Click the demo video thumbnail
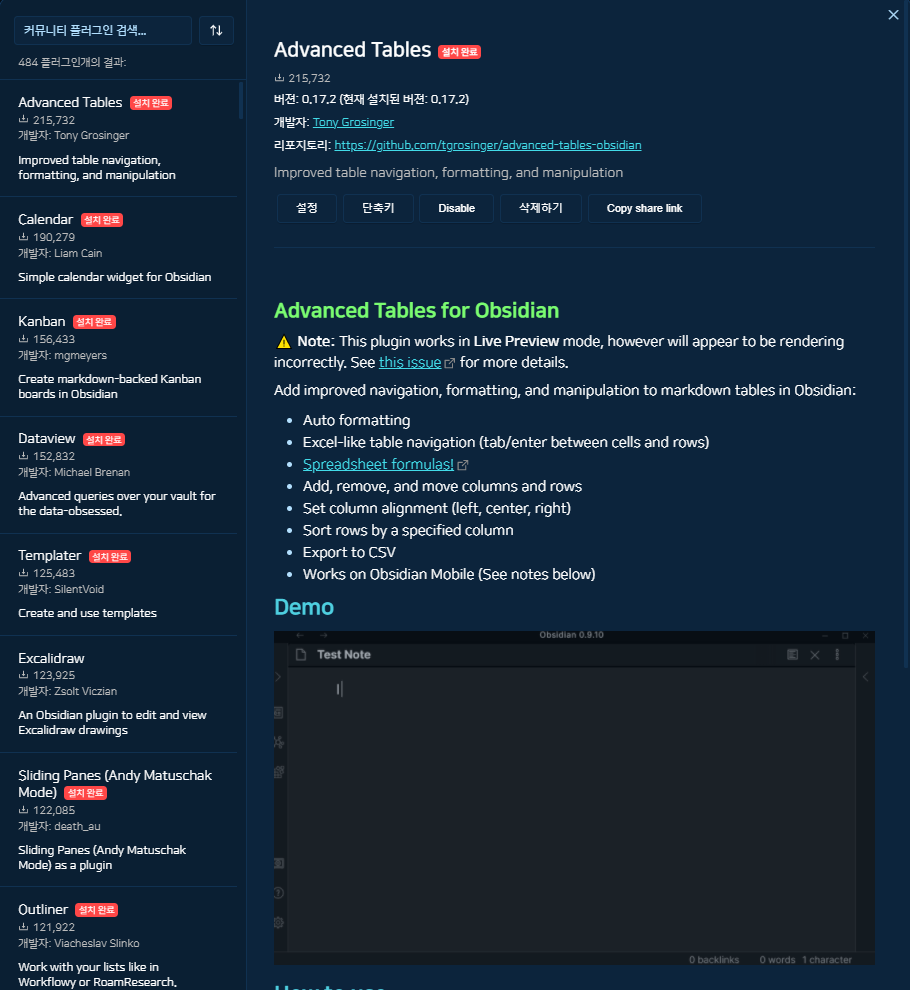This screenshot has width=910, height=990. [x=574, y=797]
